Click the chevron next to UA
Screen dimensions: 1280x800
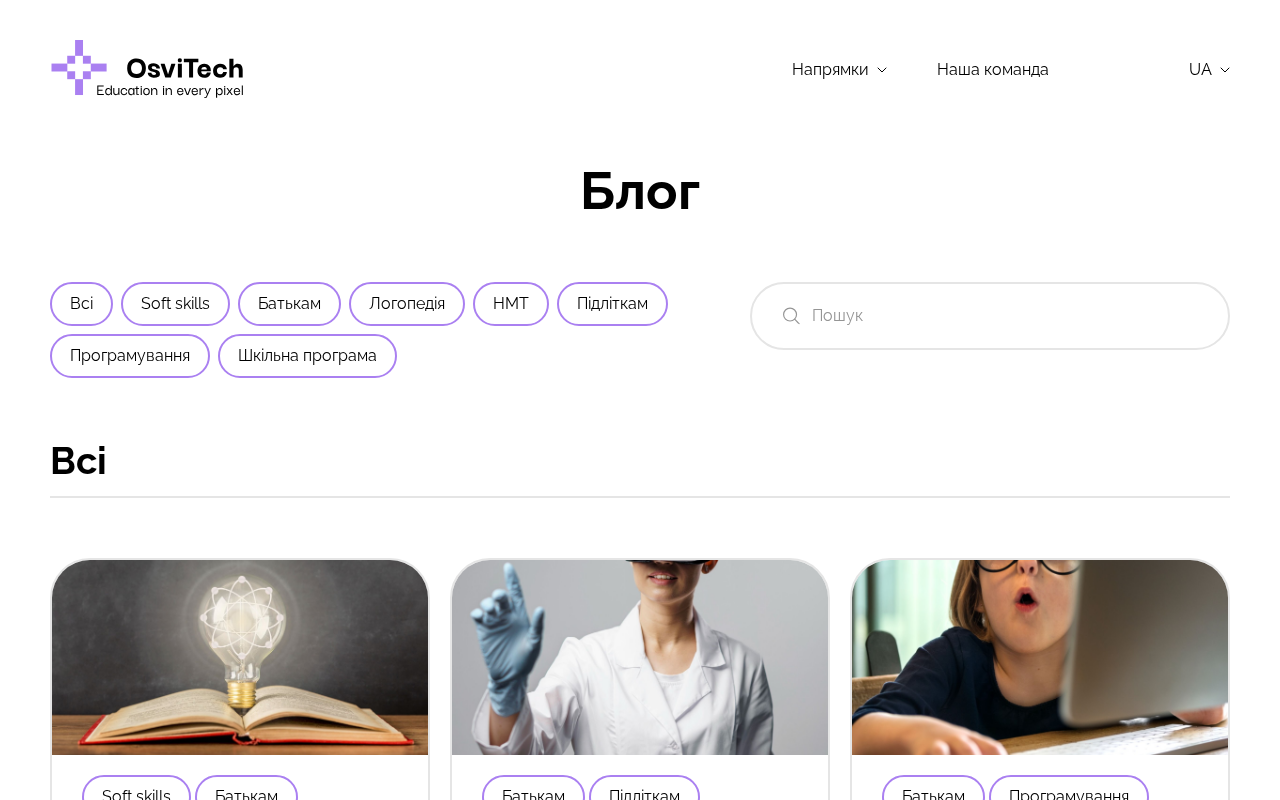click(x=1225, y=70)
